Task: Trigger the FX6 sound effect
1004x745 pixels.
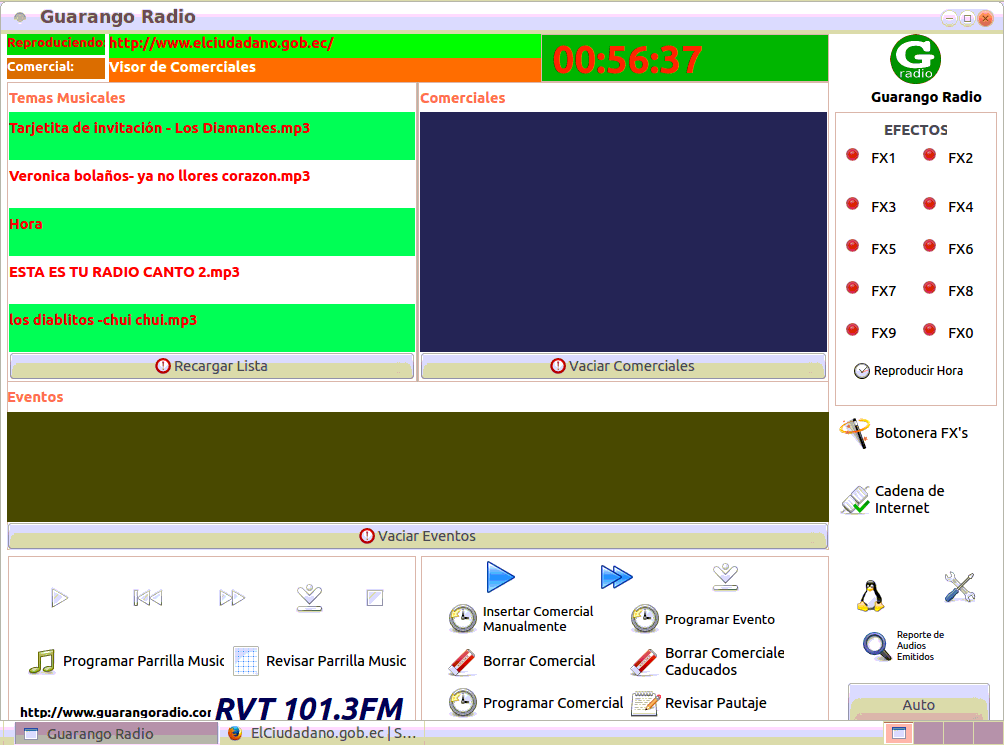Action: click(948, 248)
